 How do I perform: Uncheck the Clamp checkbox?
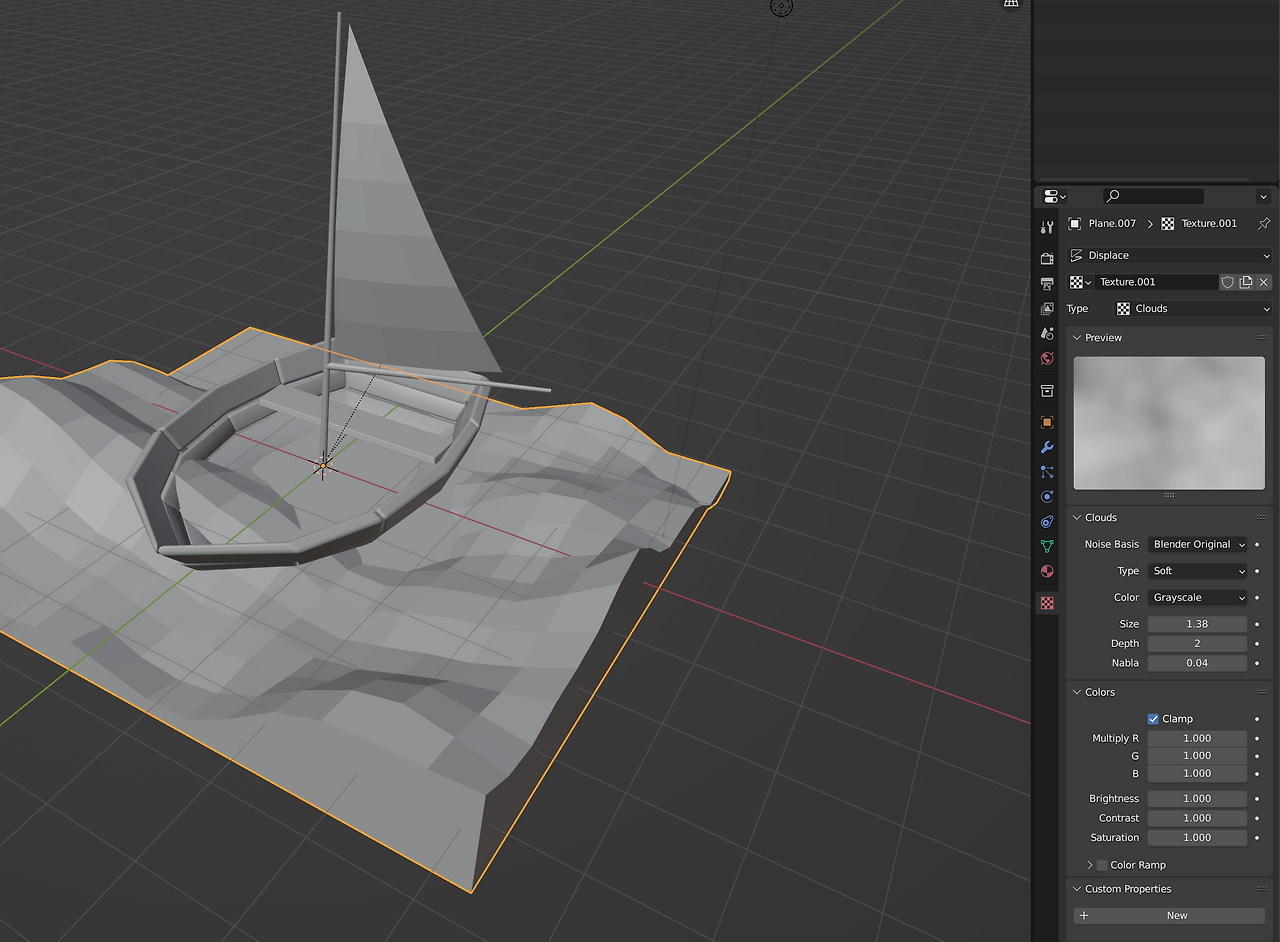point(1153,719)
